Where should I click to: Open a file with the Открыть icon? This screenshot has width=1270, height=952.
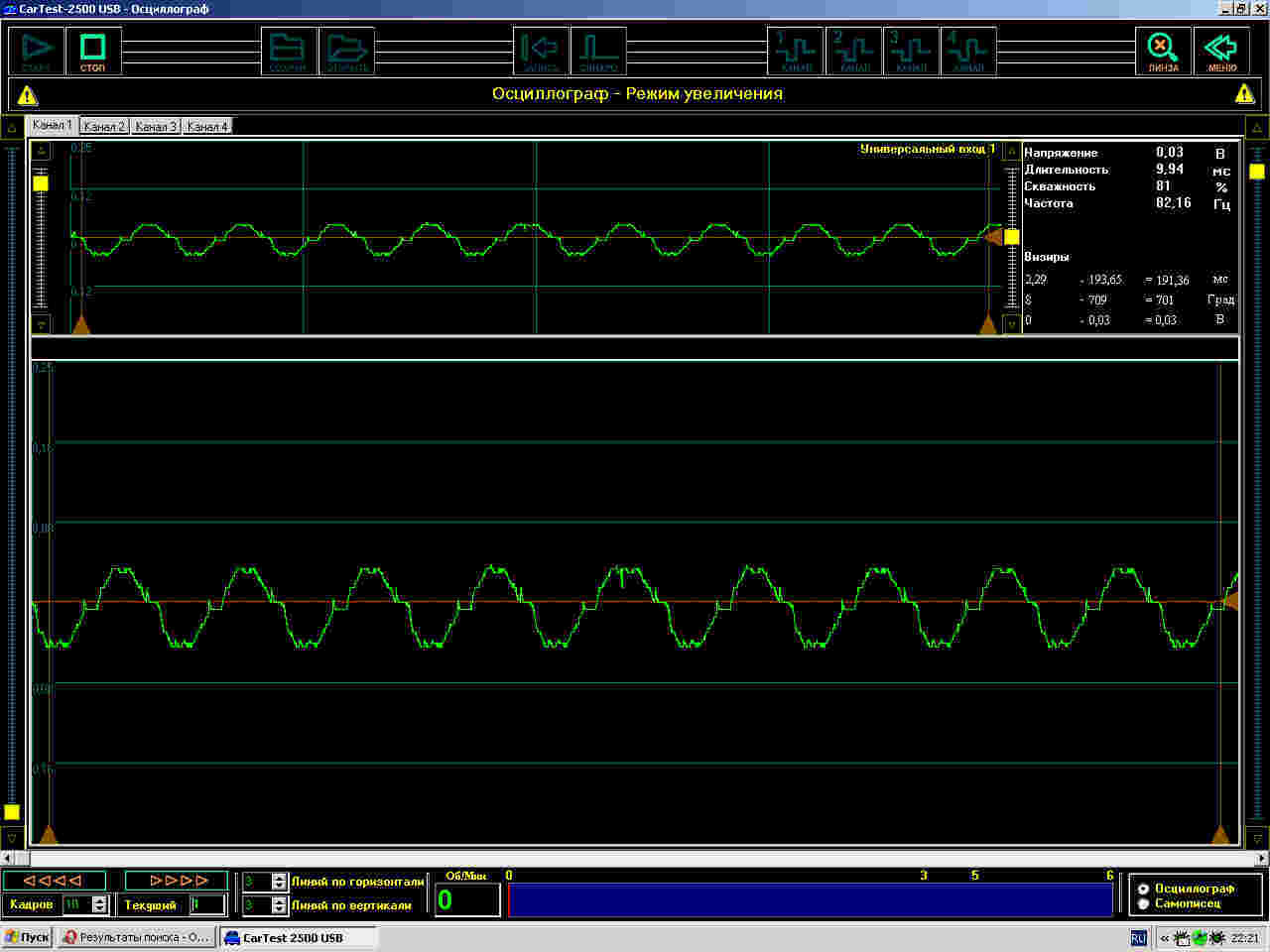347,50
